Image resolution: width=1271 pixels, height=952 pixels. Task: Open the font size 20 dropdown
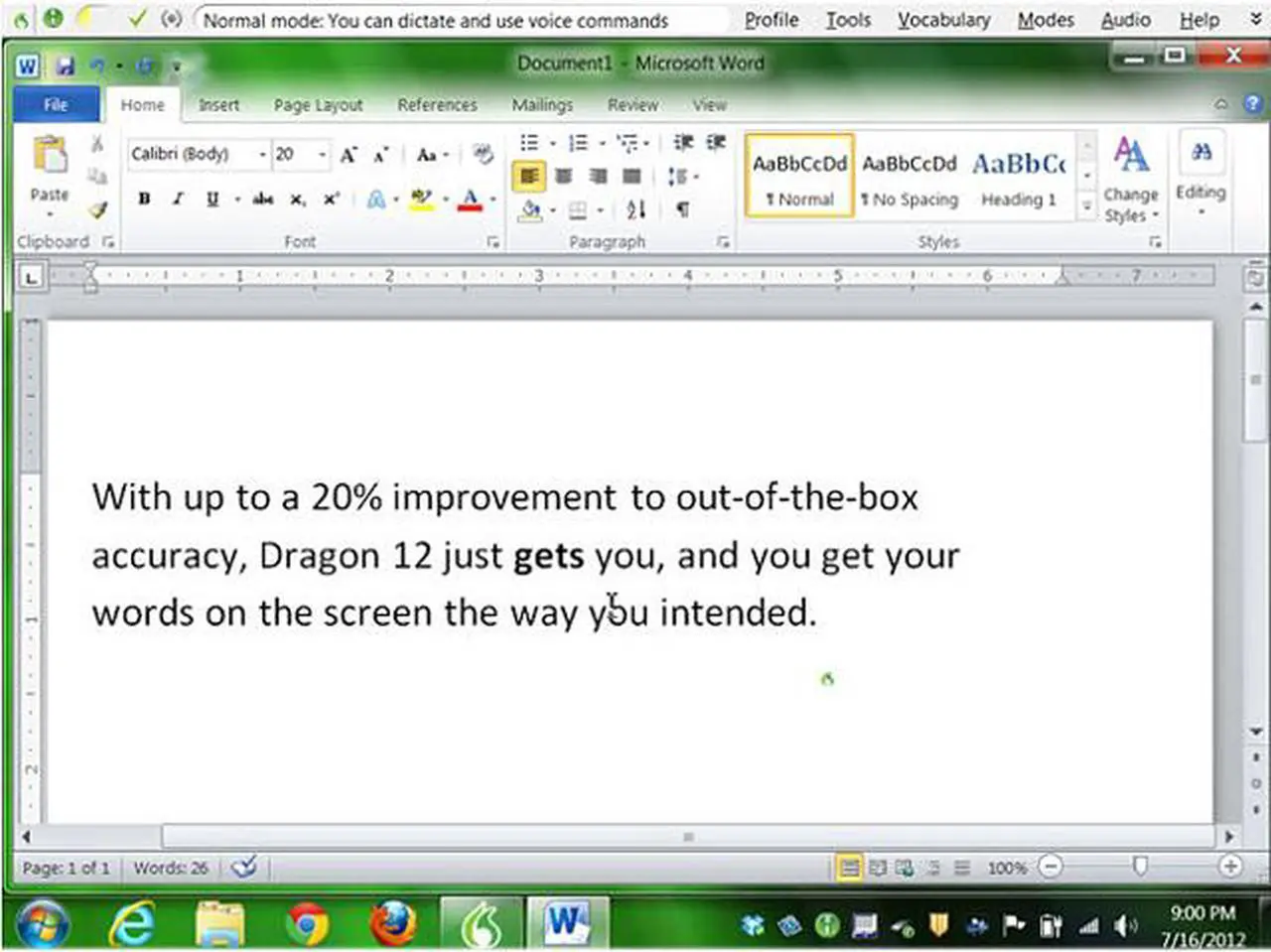click(322, 155)
